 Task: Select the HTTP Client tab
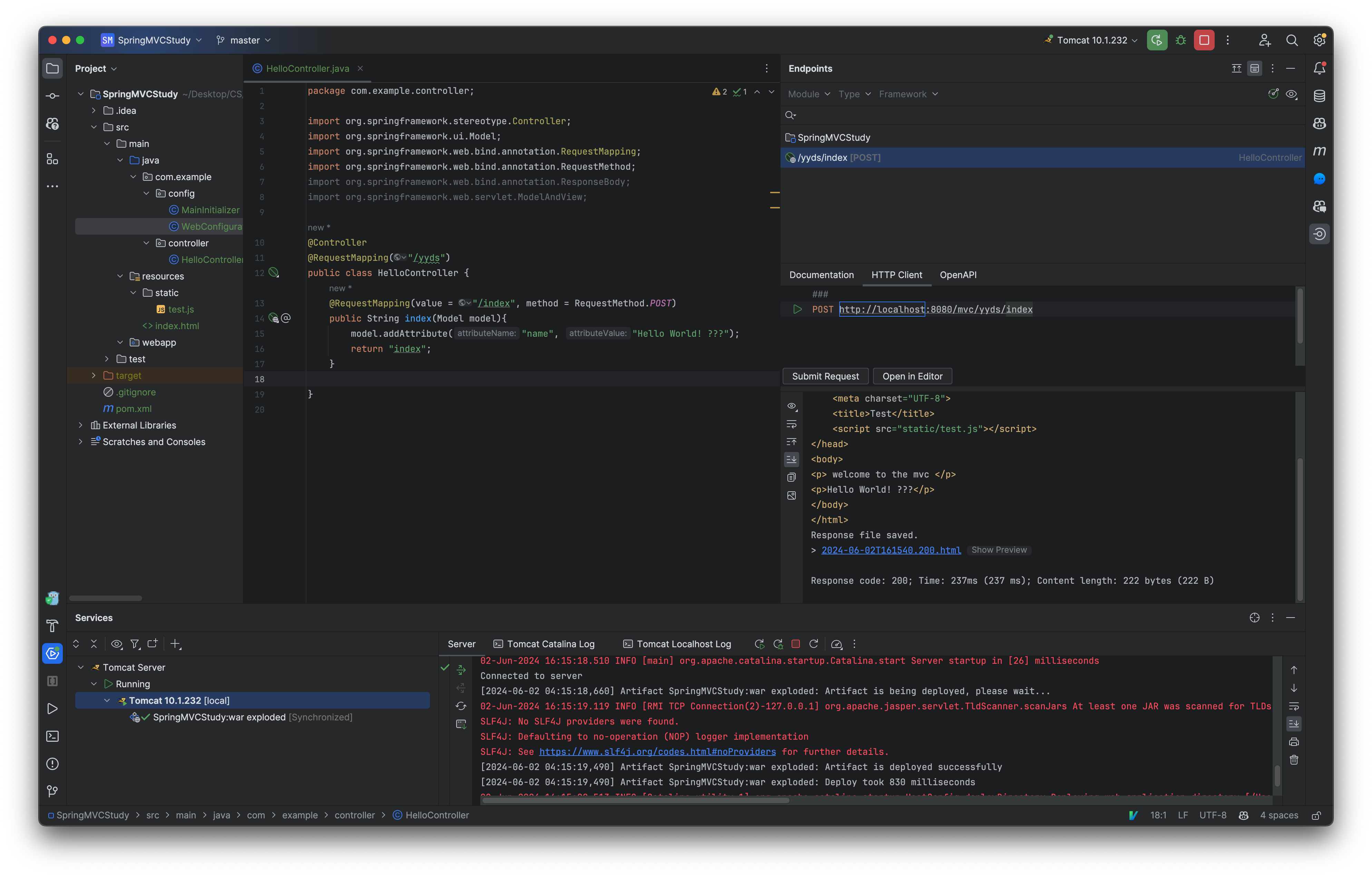tap(896, 275)
